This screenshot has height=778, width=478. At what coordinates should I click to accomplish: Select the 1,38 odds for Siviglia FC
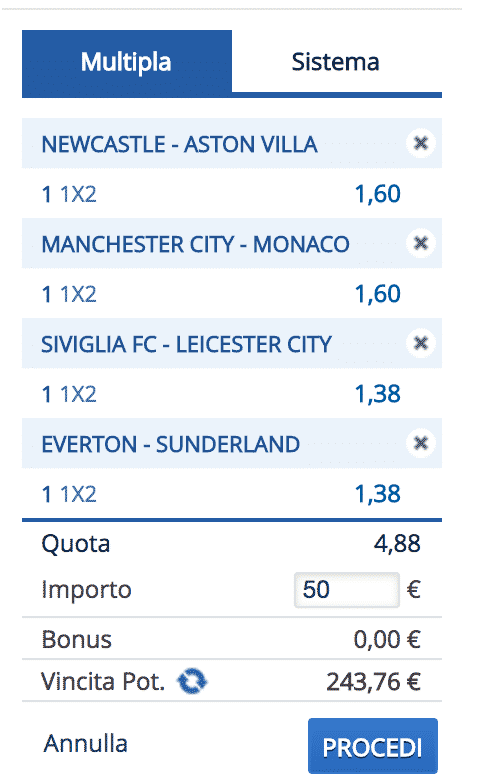pos(377,394)
